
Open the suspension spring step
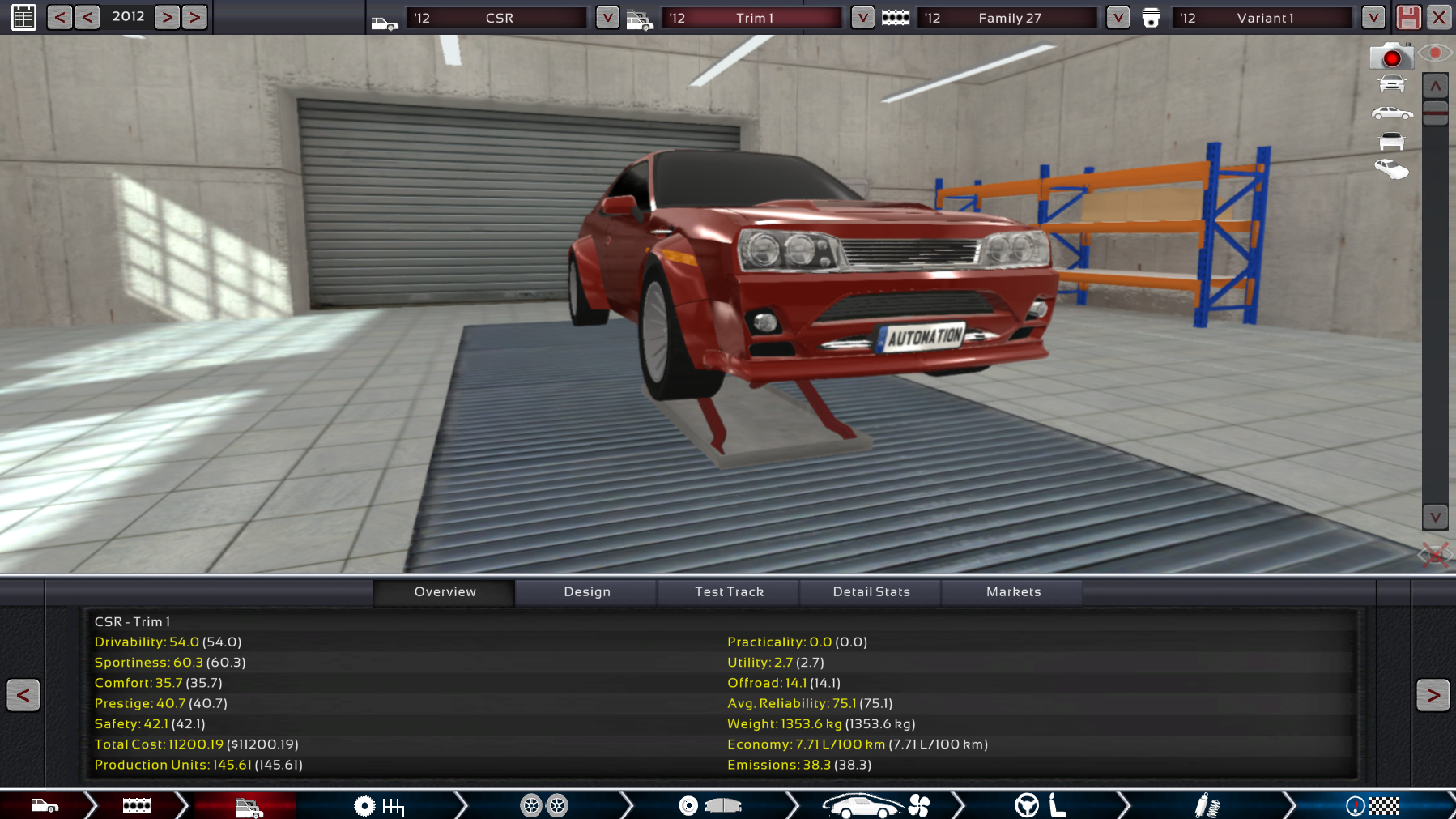(1207, 806)
